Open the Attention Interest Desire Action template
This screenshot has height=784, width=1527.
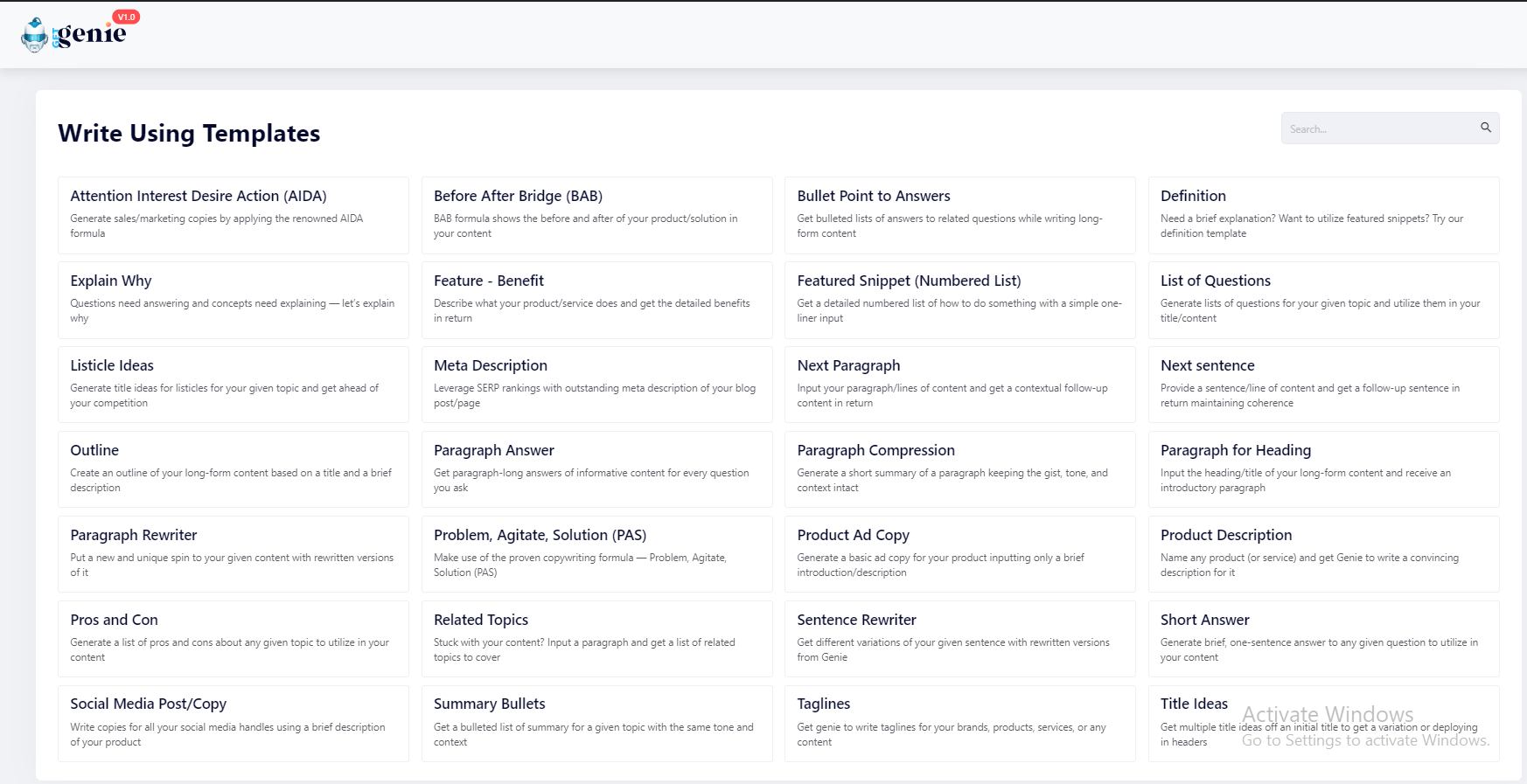(233, 215)
